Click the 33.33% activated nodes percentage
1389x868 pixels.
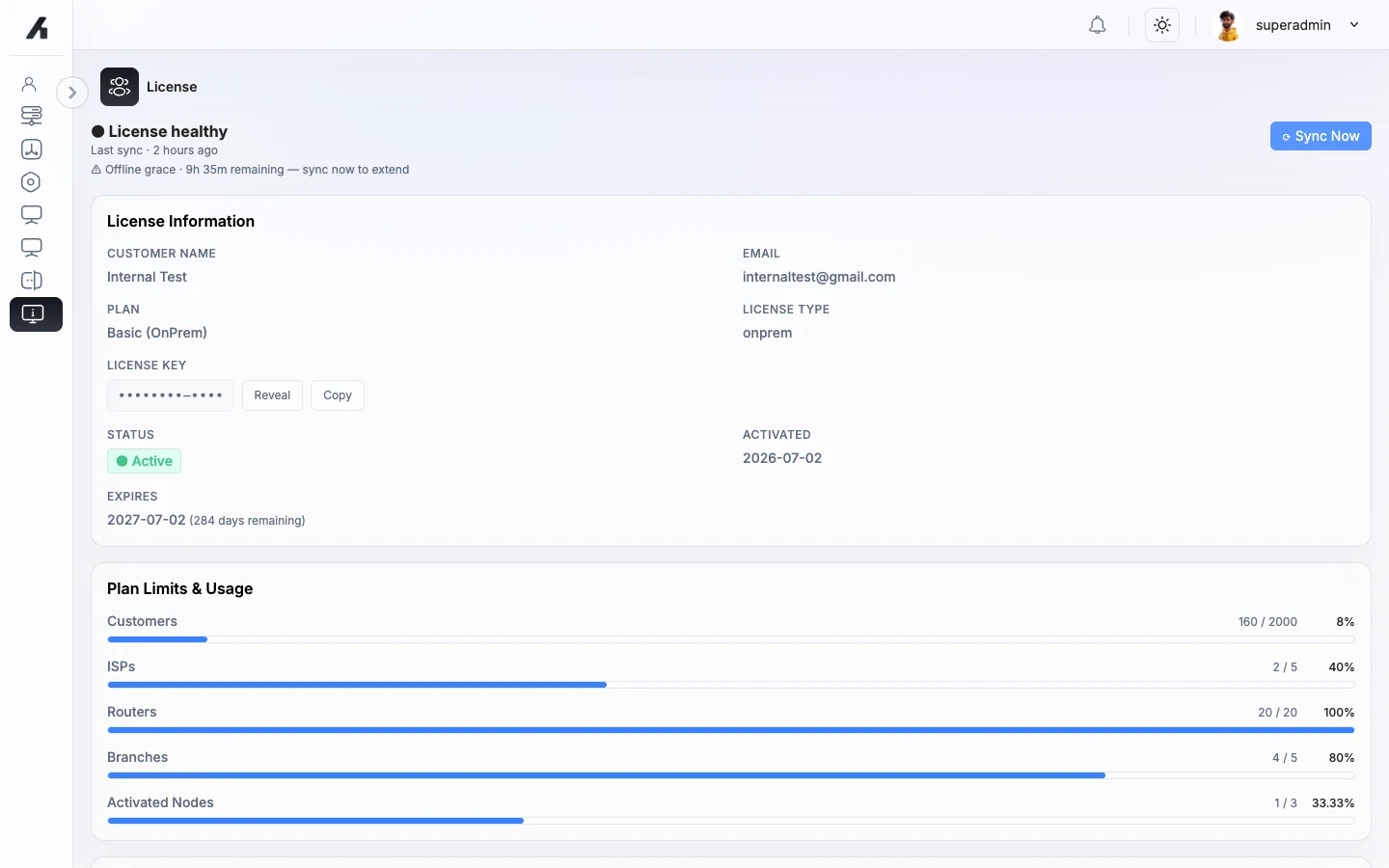pyautogui.click(x=1333, y=803)
